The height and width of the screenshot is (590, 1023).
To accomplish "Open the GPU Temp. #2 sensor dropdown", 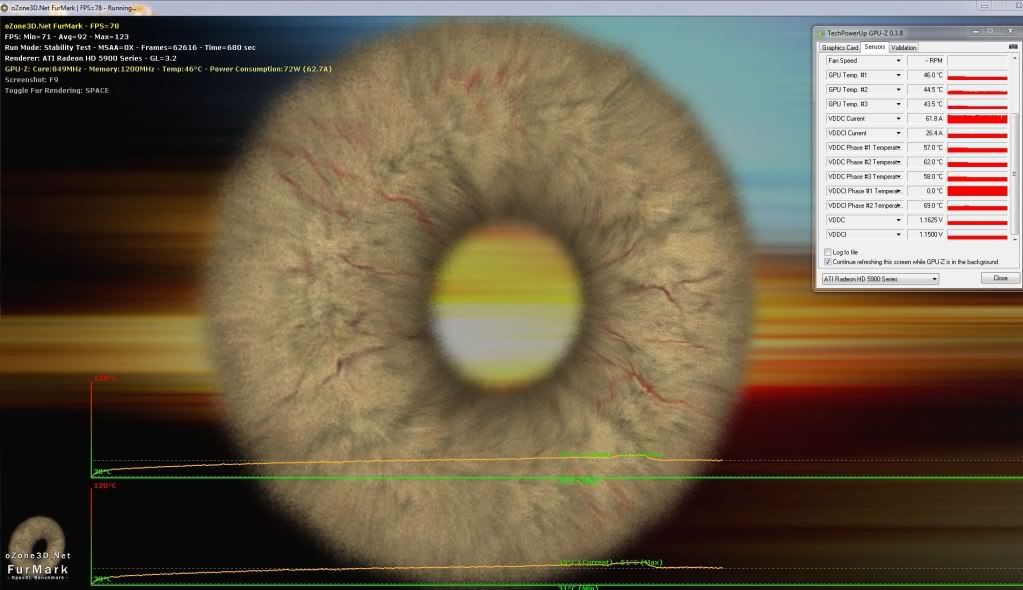I will [x=898, y=89].
